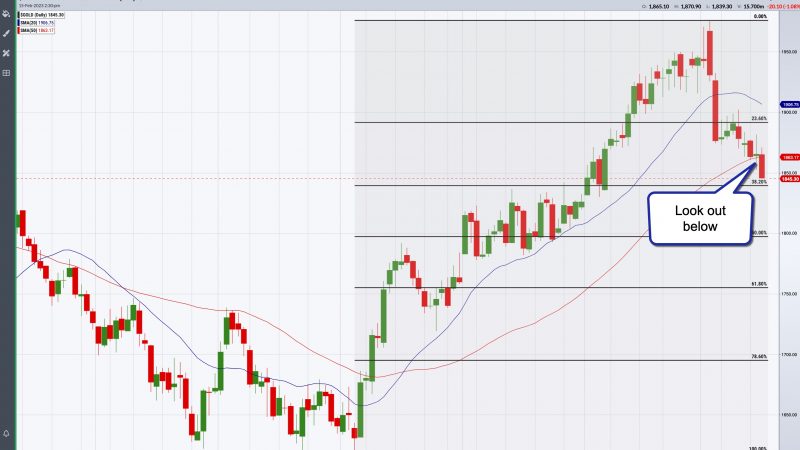Select the paint bucket fill tool
This screenshot has height=450, width=800.
(x=6, y=14)
